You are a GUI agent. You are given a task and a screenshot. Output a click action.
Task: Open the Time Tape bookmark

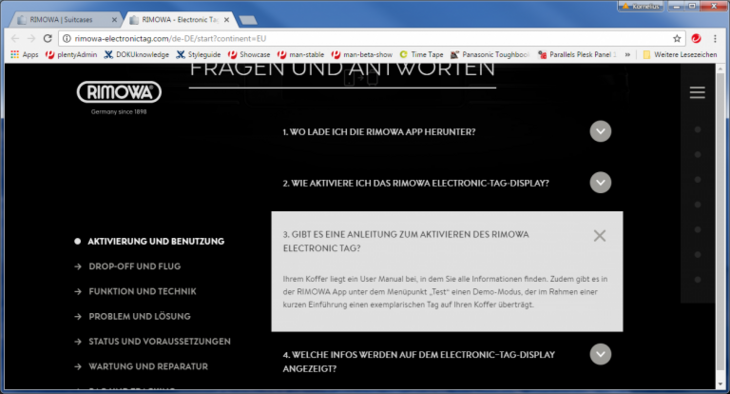click(x=421, y=54)
